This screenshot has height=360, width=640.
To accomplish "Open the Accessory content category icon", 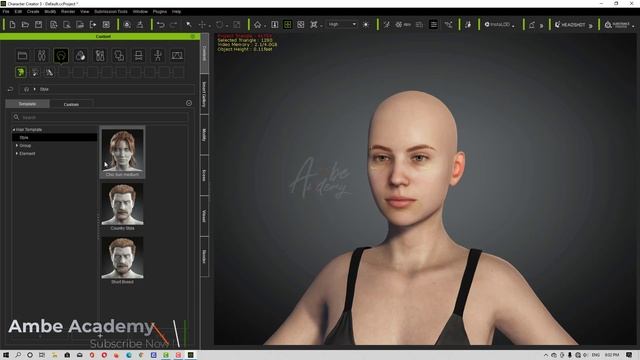I will [x=119, y=56].
